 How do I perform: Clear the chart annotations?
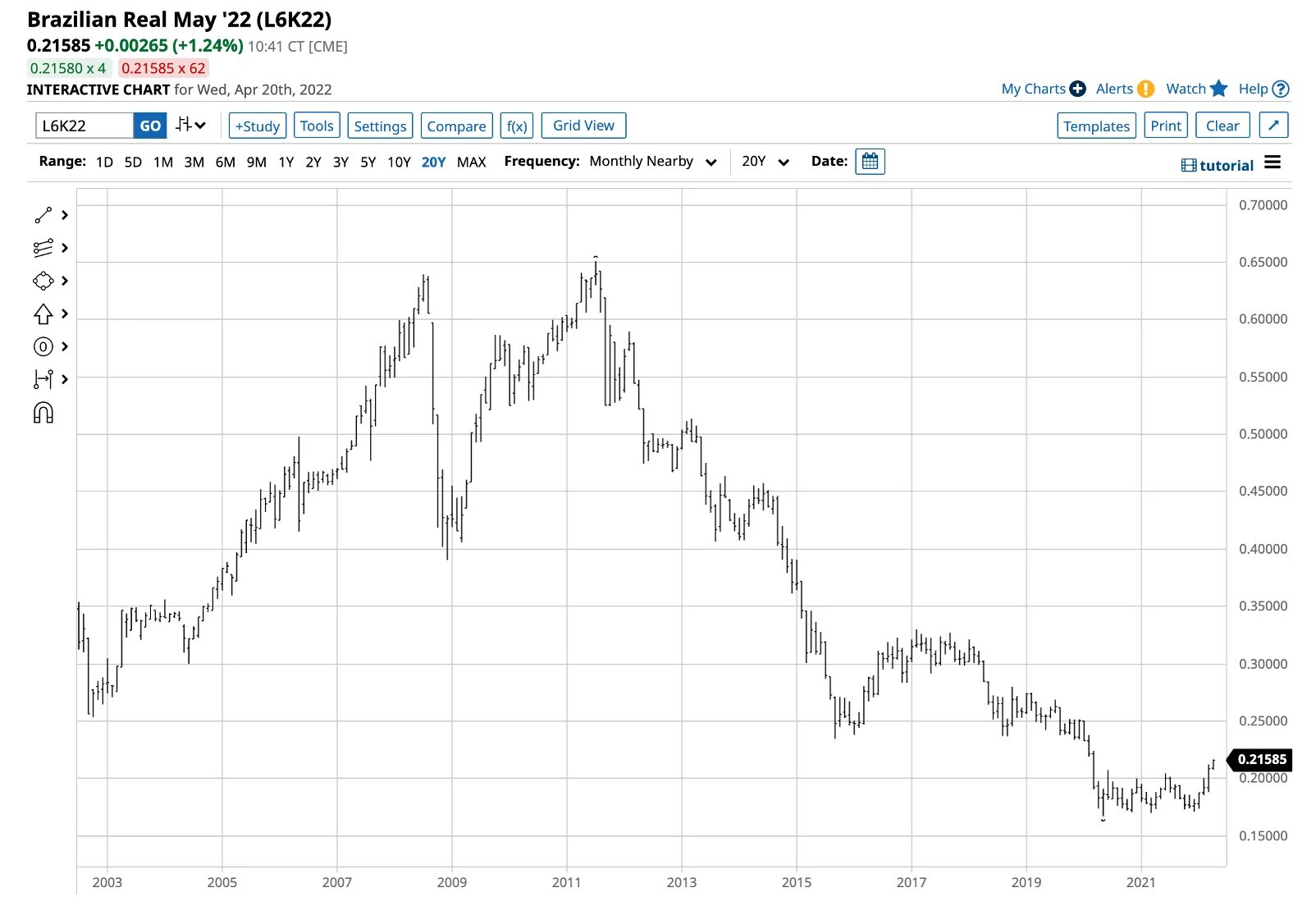coord(1222,126)
